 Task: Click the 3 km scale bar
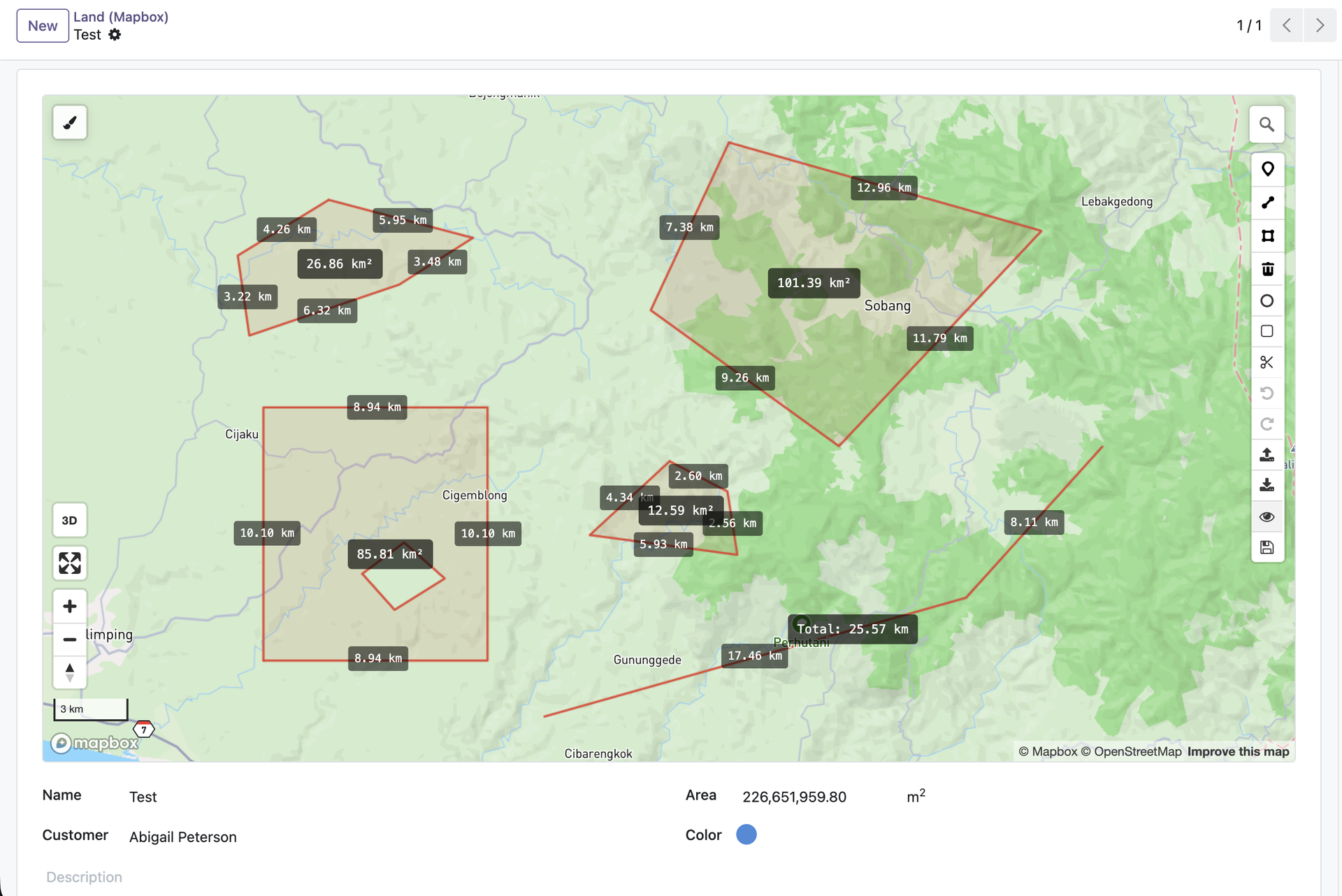coord(91,709)
